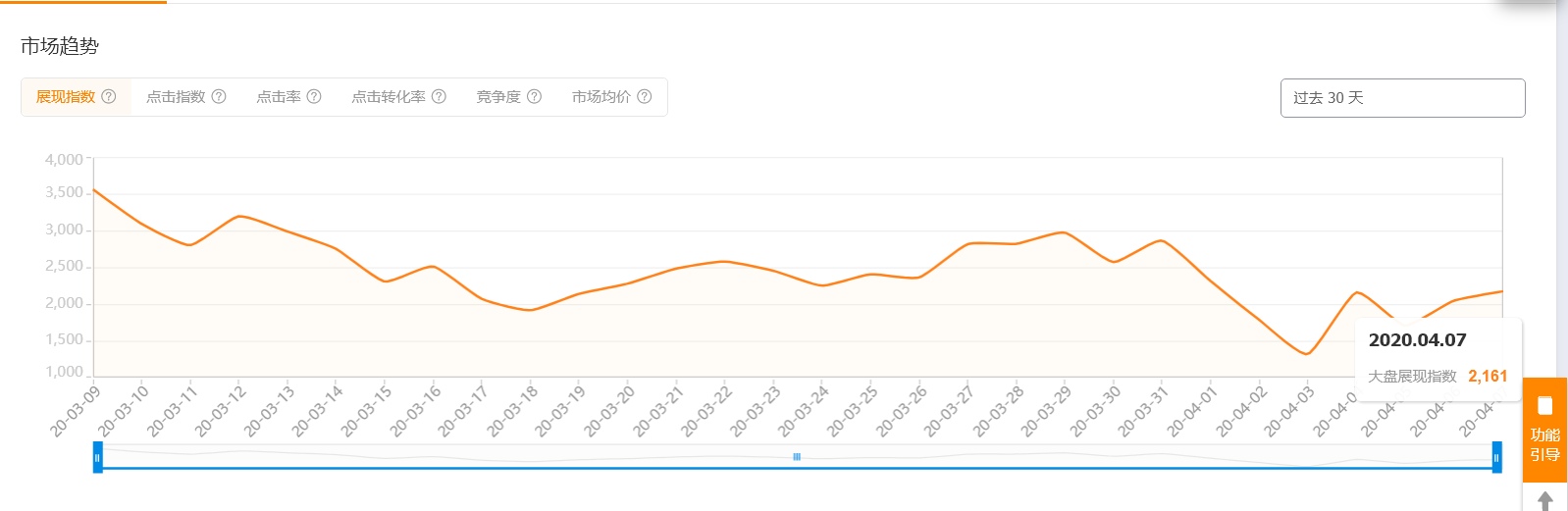Click help icon beside 市场均价
This screenshot has width=1568, height=511.
click(645, 97)
